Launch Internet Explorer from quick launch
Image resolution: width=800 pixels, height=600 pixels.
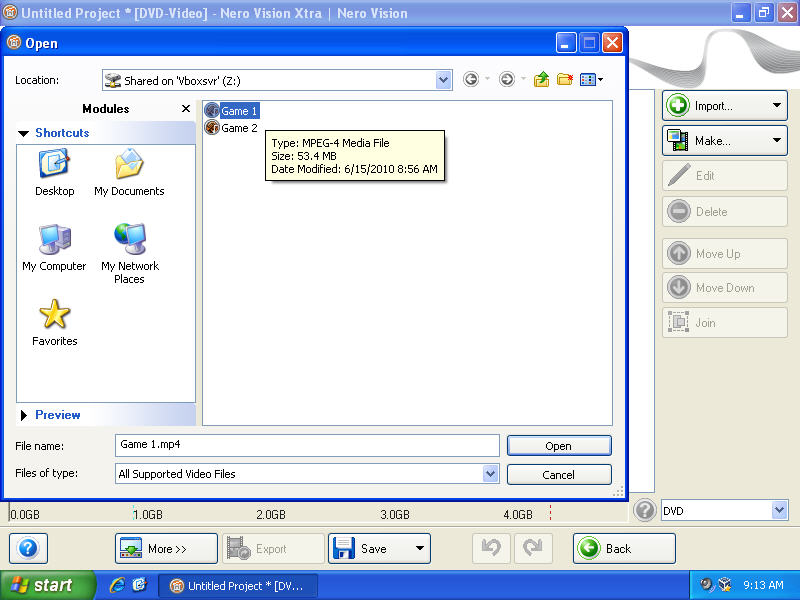(117, 585)
